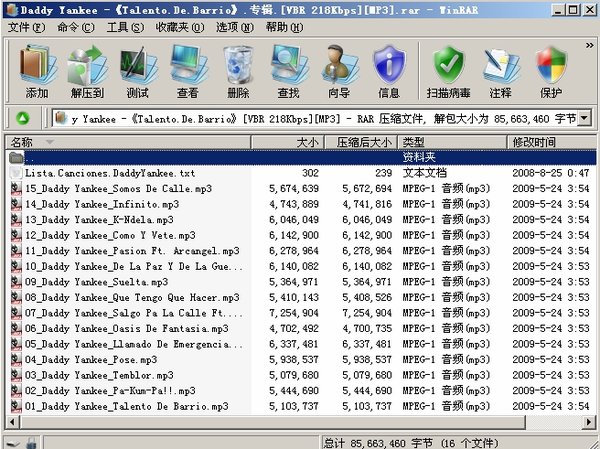Open the 工具(S) menu

point(126,28)
